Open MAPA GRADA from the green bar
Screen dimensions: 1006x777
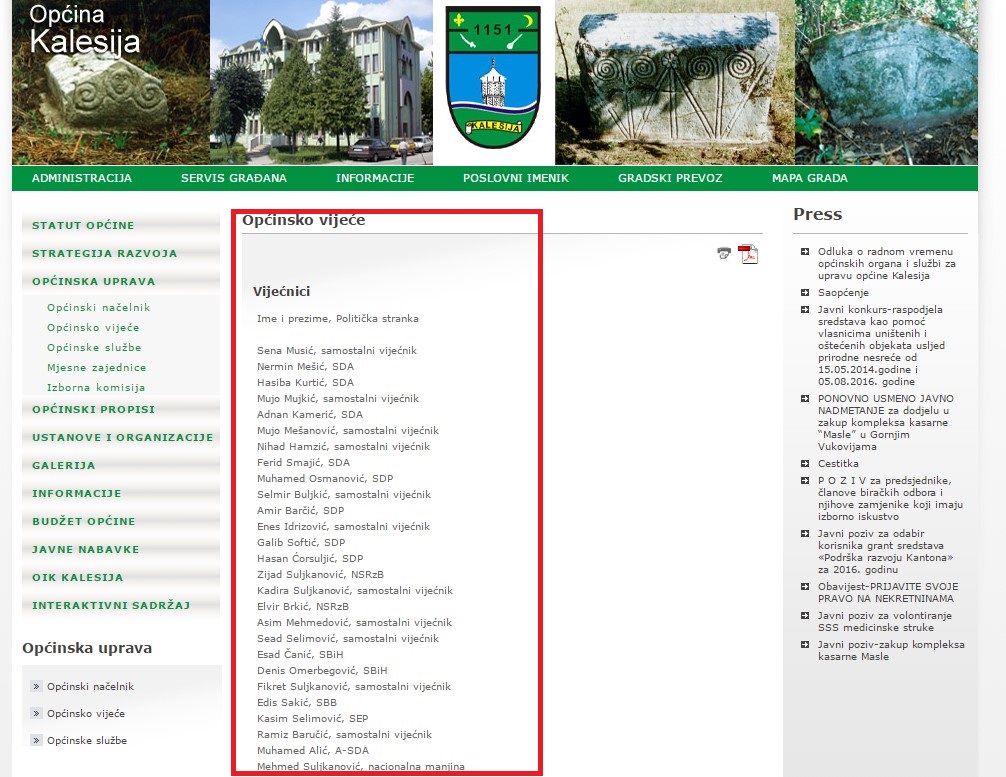pyautogui.click(x=809, y=178)
